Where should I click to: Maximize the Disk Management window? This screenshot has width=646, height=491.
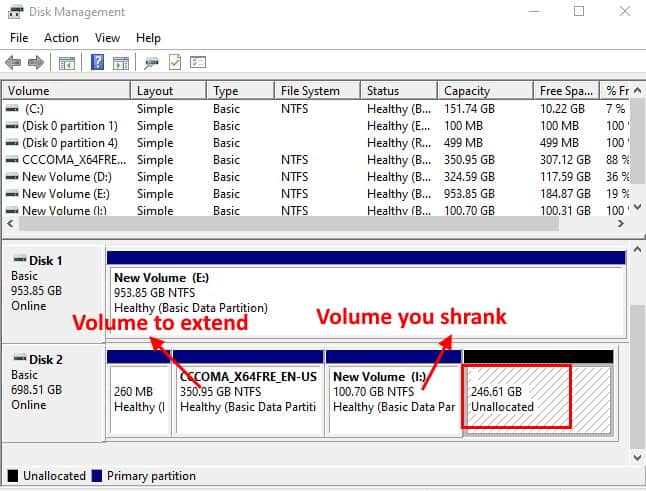579,11
